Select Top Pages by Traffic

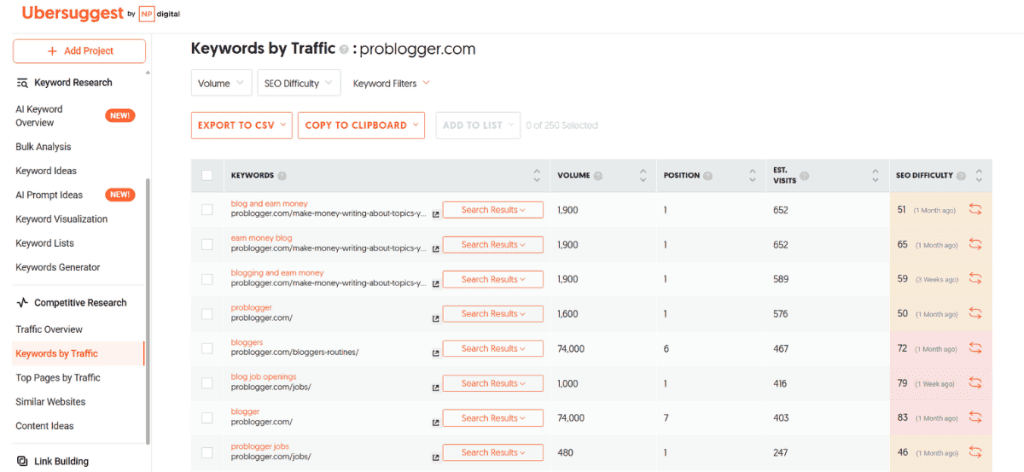tap(57, 377)
